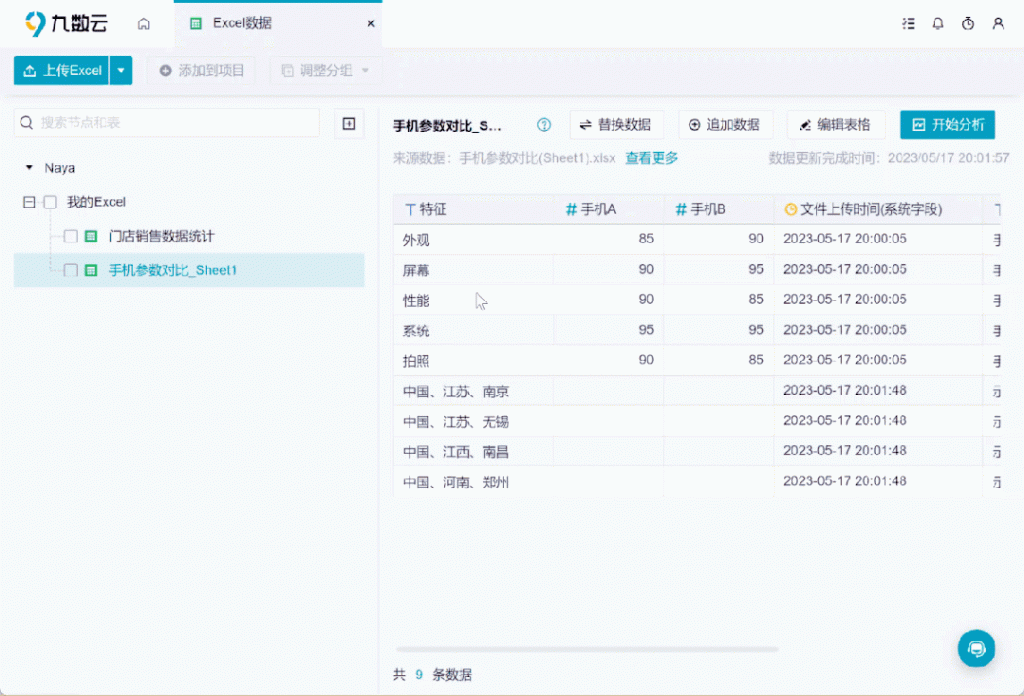This screenshot has height=696, width=1024.
Task: Click the horizontal scrollbar below the table
Action: point(586,649)
